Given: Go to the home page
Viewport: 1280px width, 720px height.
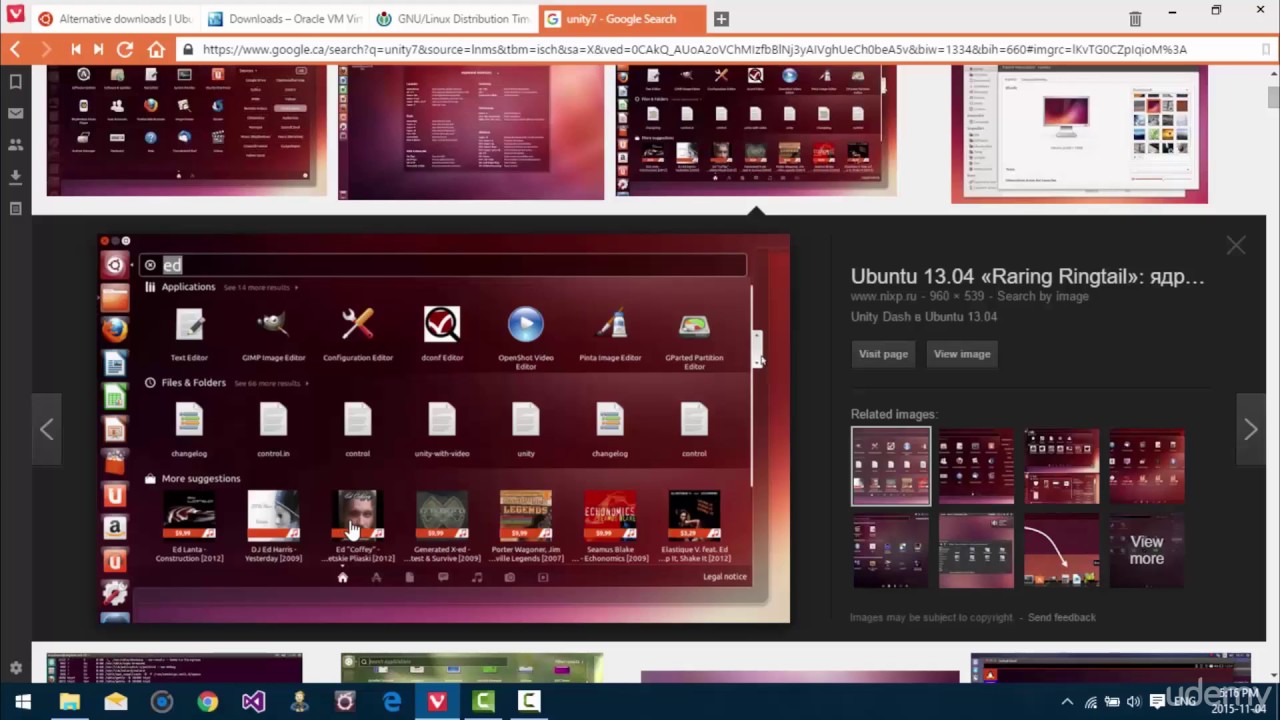Looking at the screenshot, I should pyautogui.click(x=156, y=49).
